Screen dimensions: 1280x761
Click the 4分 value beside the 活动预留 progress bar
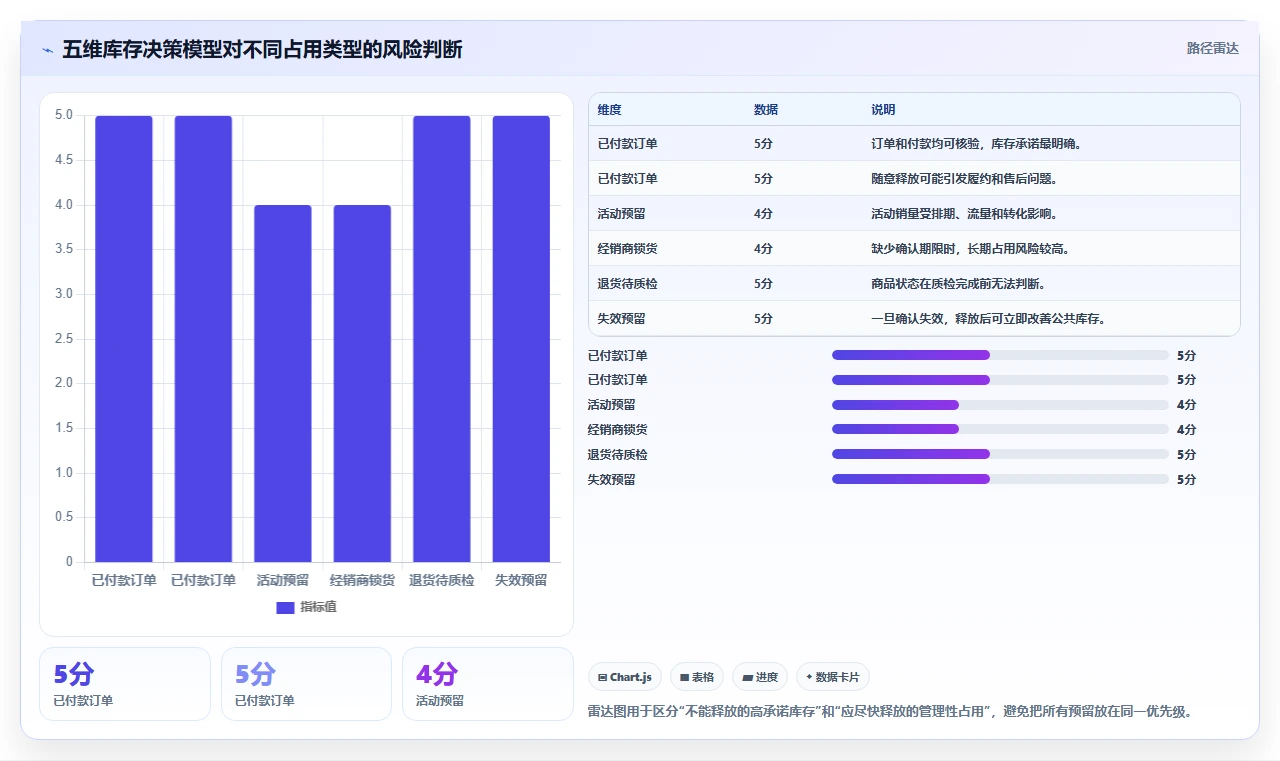point(1187,405)
